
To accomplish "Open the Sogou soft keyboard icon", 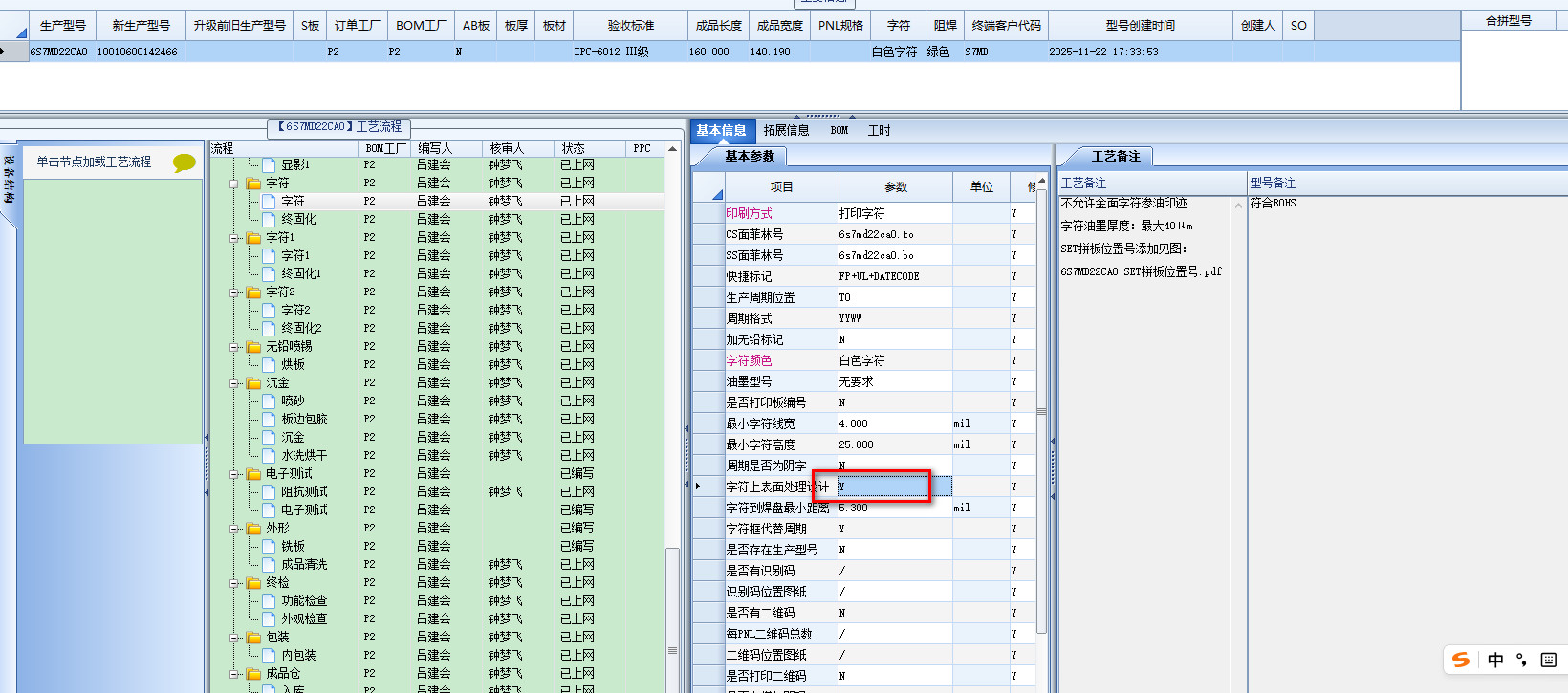I will pos(1548,660).
